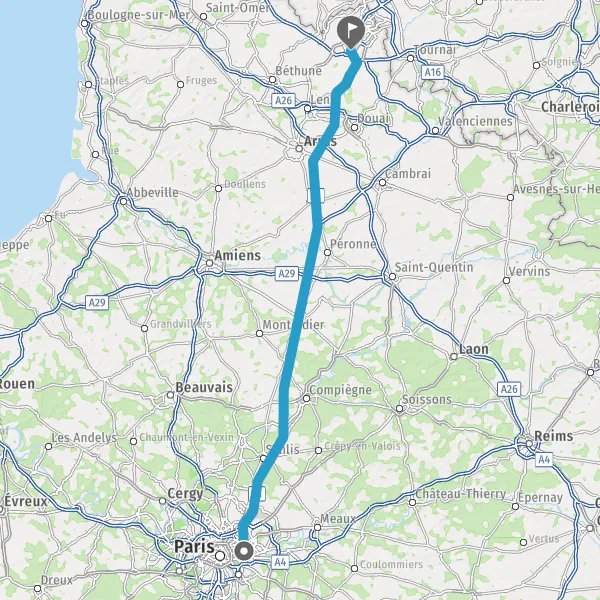Click the A4 shield near Reims

point(544,459)
